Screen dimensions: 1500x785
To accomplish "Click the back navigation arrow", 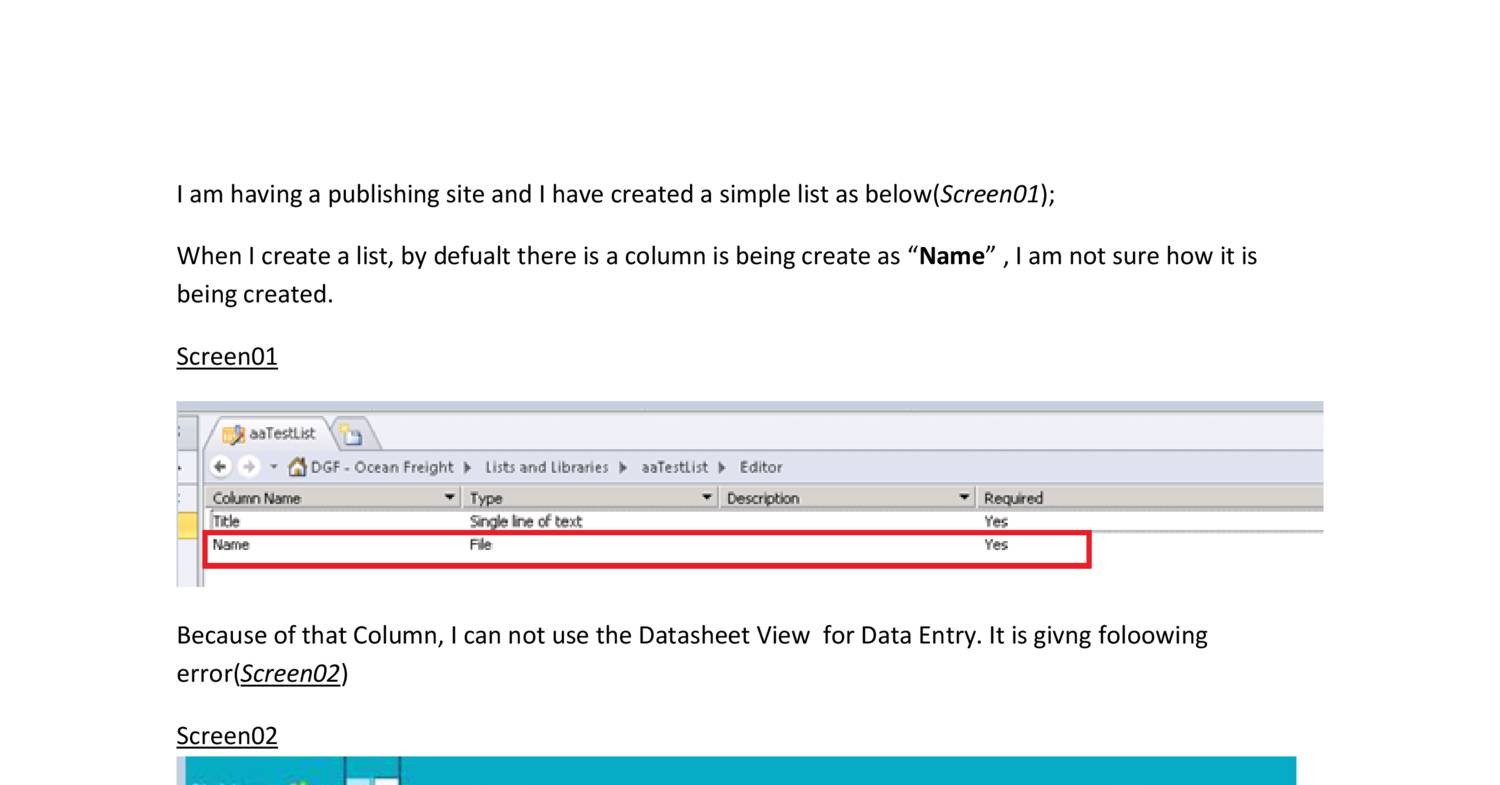I will click(x=221, y=467).
